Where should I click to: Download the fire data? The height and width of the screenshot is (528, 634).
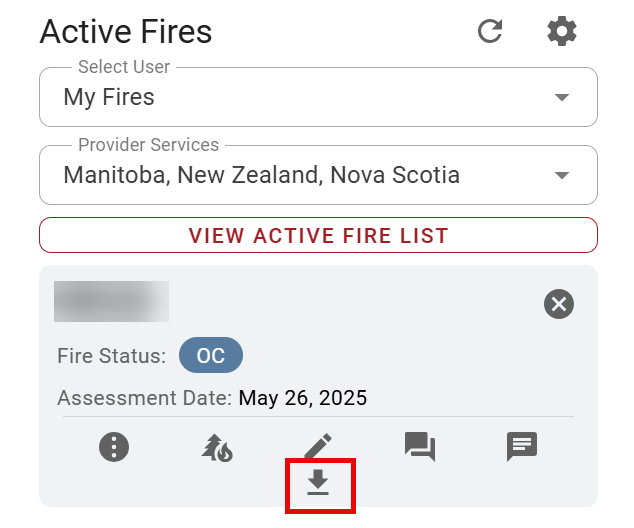(318, 483)
